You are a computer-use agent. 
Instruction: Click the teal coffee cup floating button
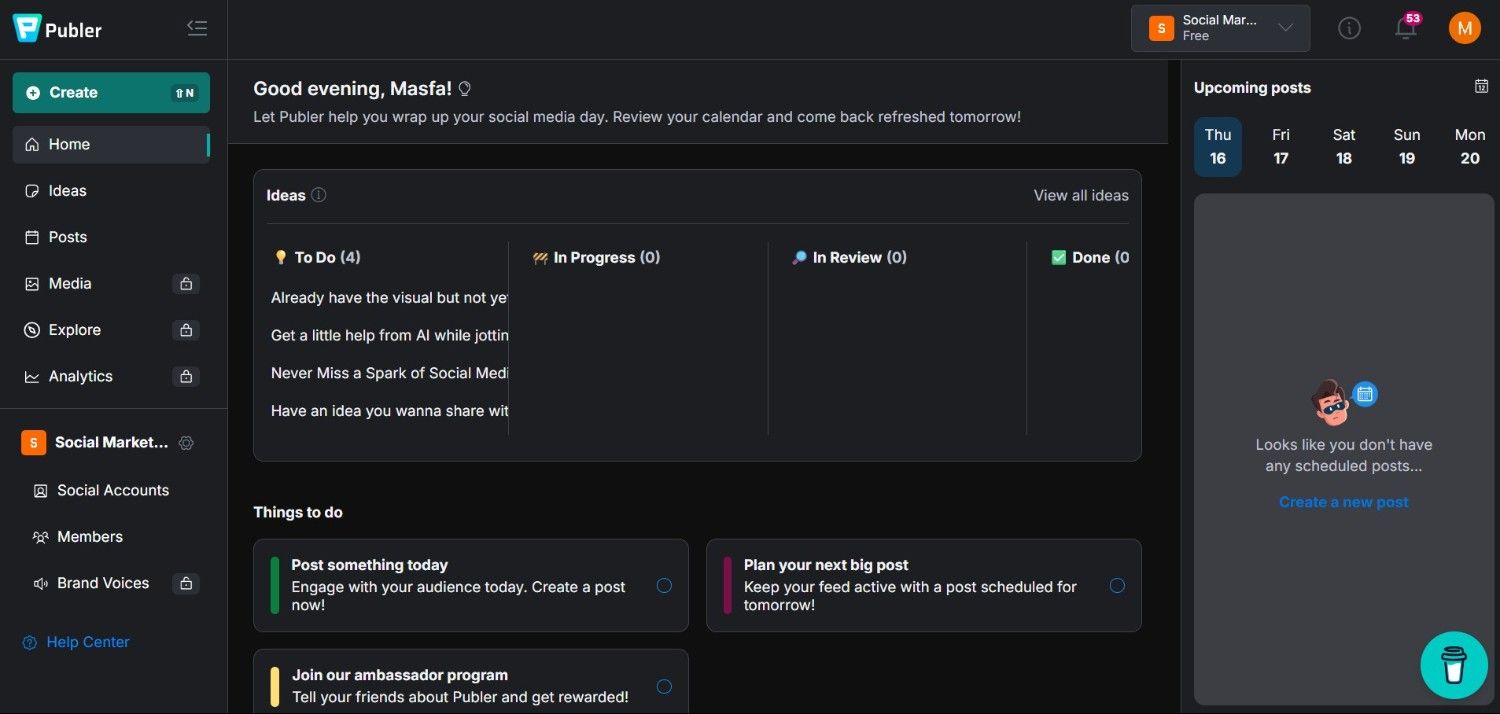[1454, 665]
